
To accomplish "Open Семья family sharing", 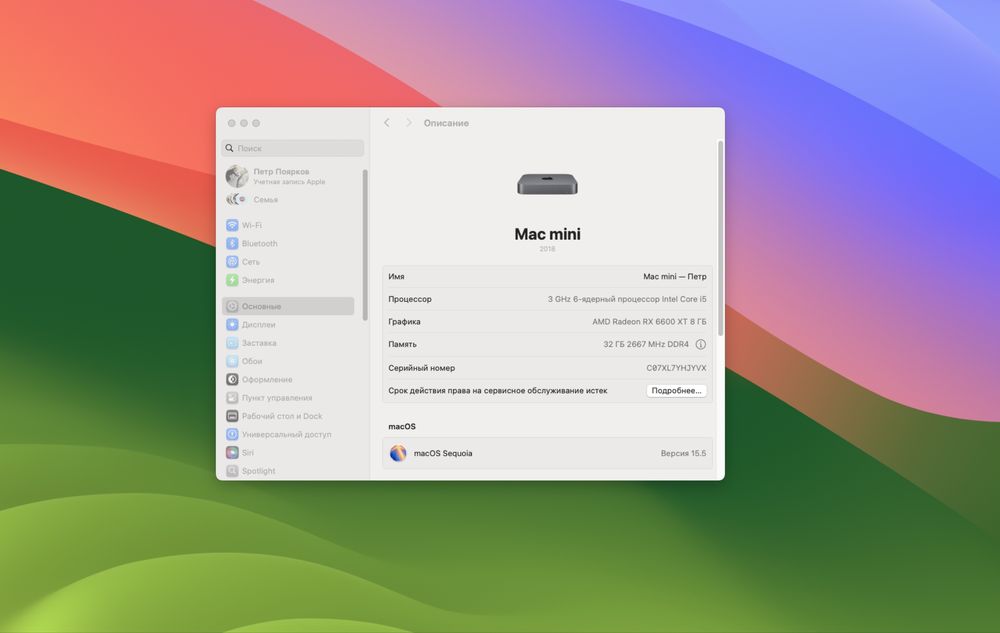I will [x=253, y=200].
